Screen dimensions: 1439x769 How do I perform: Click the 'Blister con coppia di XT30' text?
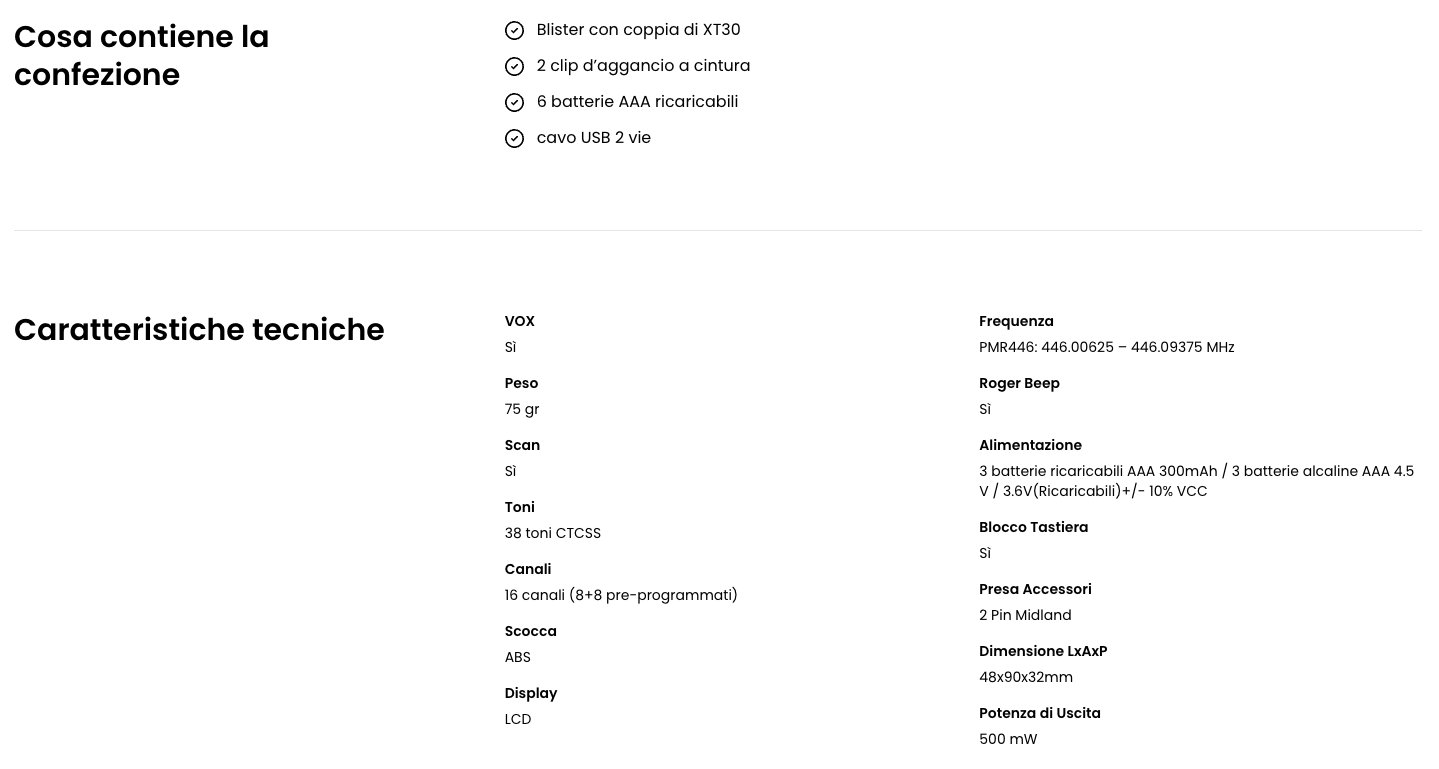click(x=638, y=30)
